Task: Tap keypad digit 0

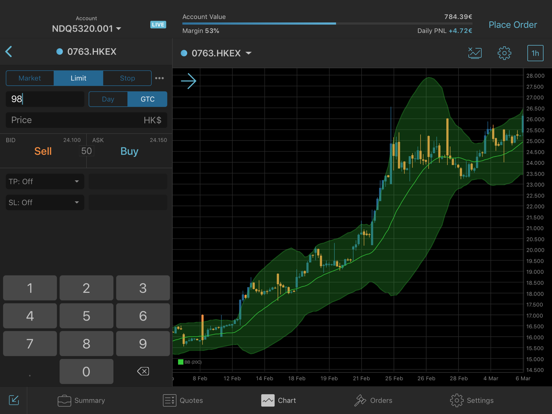Action: pyautogui.click(x=86, y=371)
